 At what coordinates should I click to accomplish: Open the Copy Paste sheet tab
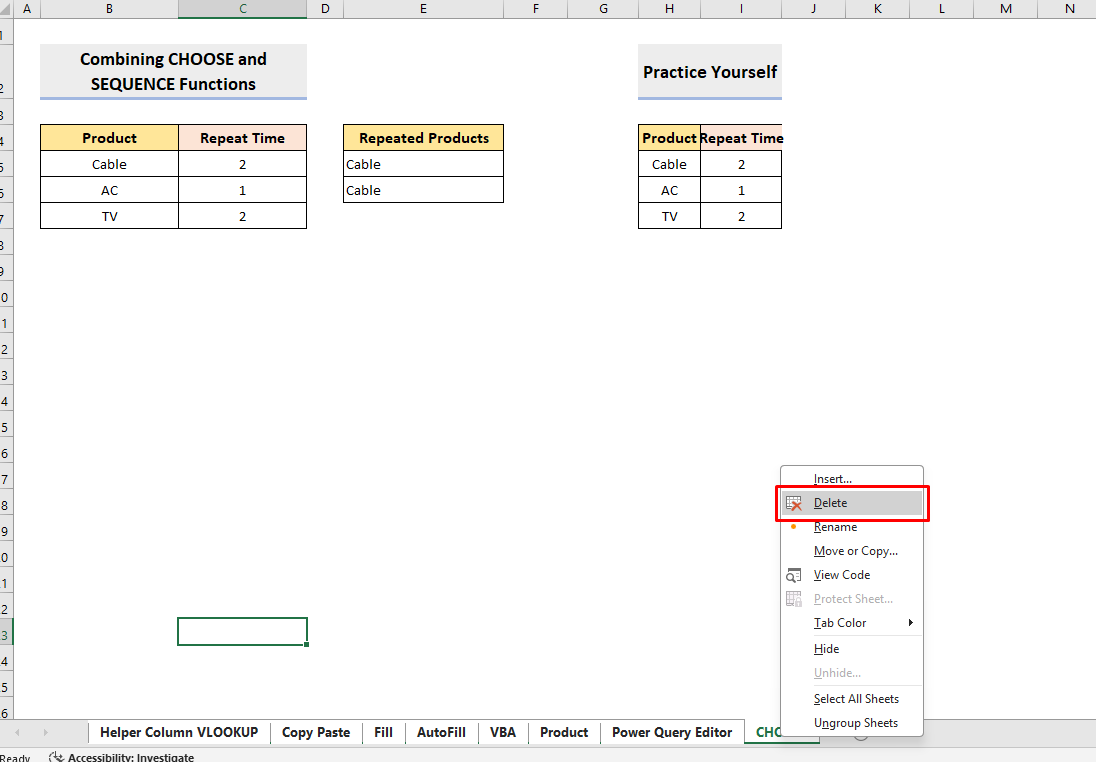click(x=316, y=733)
